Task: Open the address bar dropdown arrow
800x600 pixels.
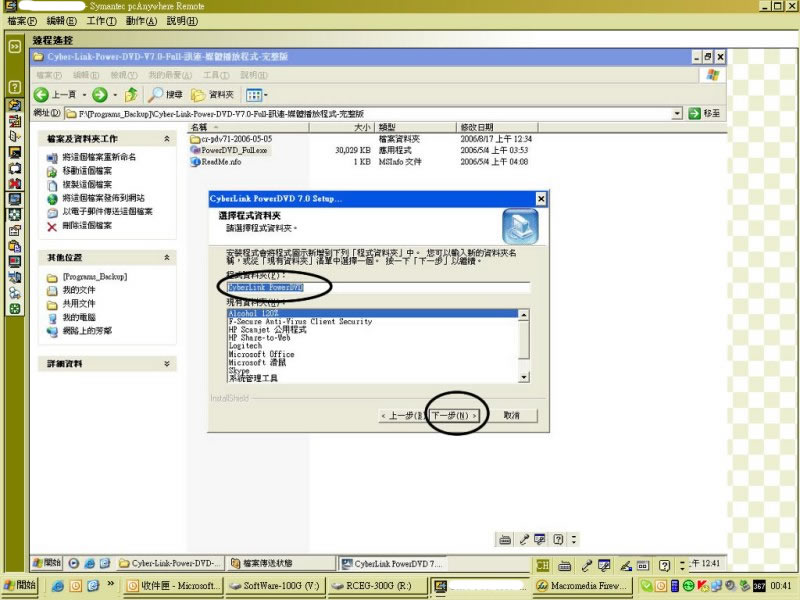Action: pos(677,113)
